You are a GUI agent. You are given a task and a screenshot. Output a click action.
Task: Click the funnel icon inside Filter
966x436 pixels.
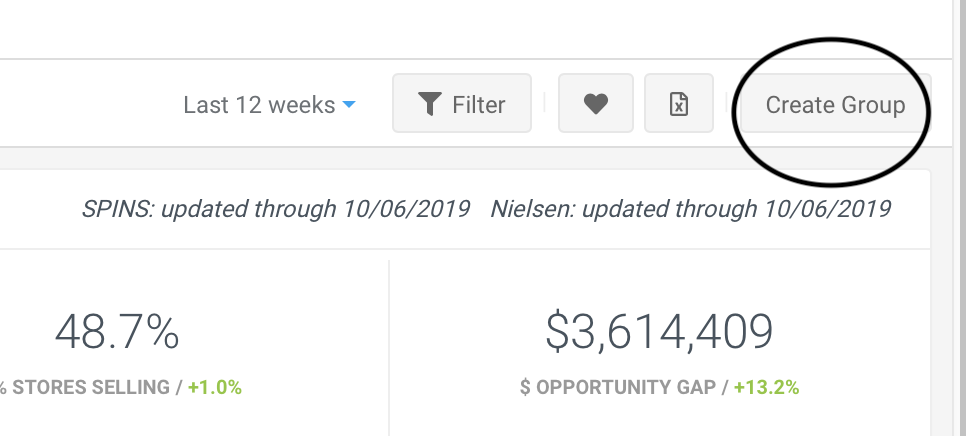(x=430, y=104)
